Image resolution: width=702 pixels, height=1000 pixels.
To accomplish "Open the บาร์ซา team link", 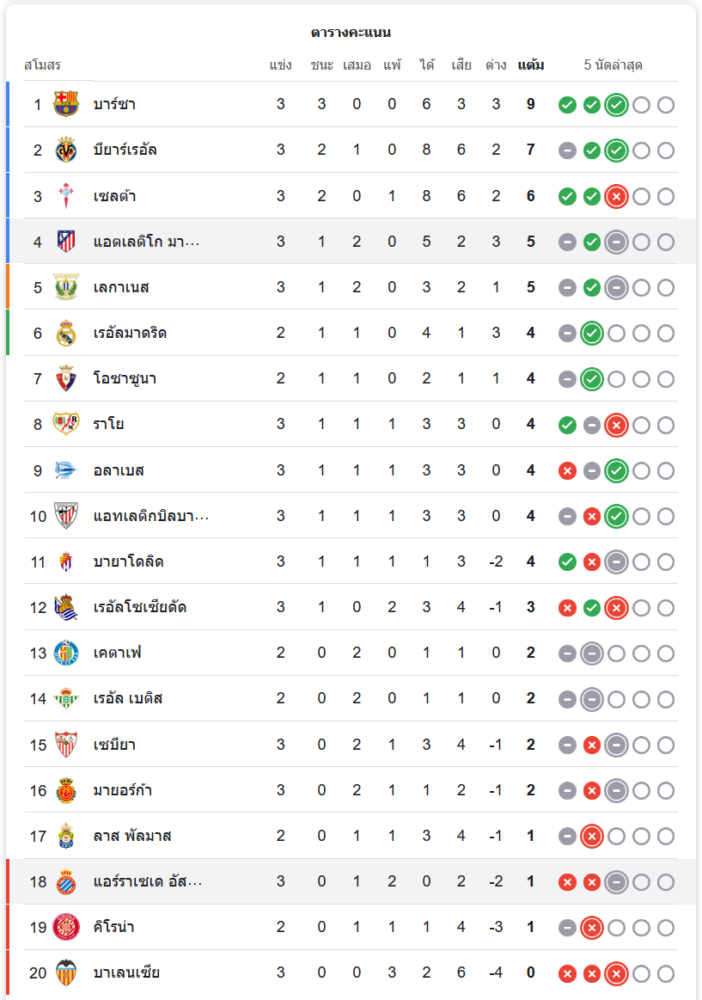I will click(114, 104).
